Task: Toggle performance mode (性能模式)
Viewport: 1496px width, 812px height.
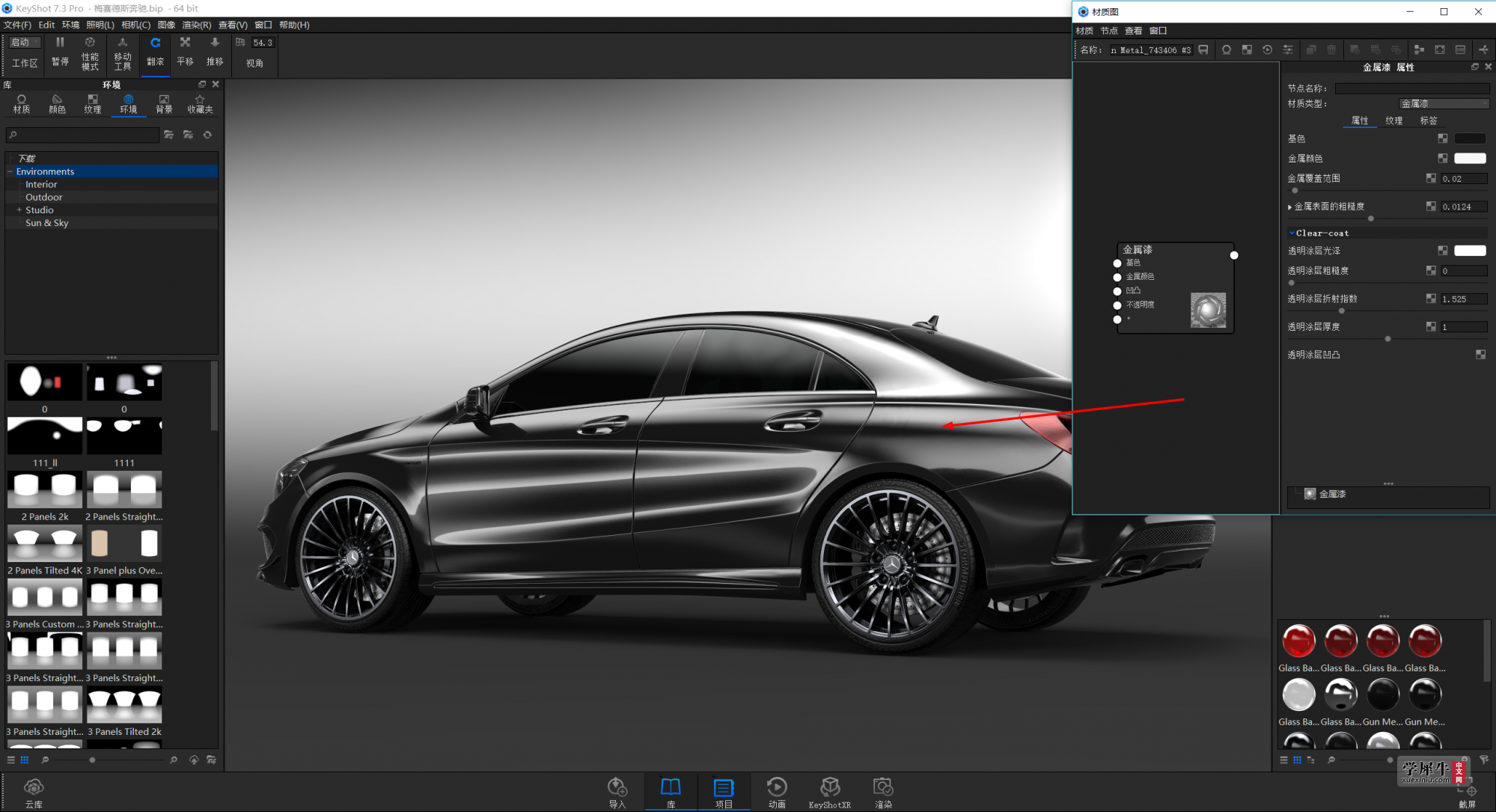Action: (x=90, y=53)
